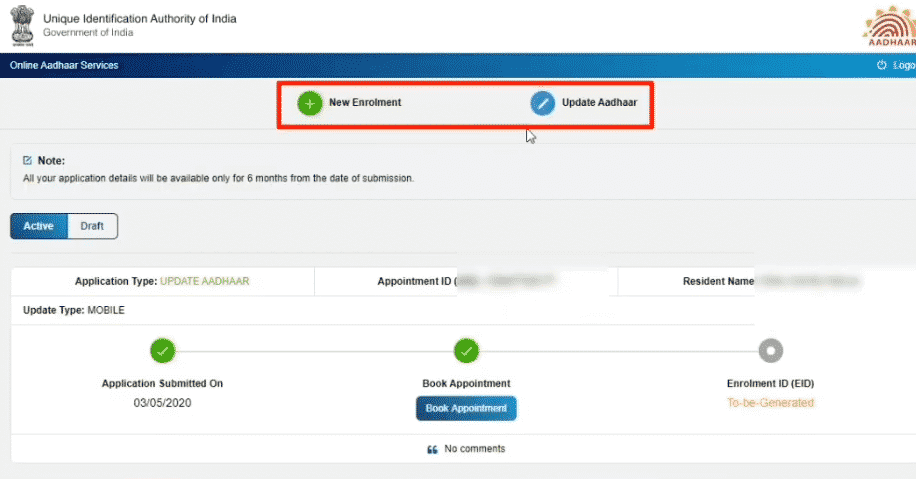Screen dimensions: 916x479
Task: Click the UPDATE AADHAAR application type value
Action: point(205,282)
